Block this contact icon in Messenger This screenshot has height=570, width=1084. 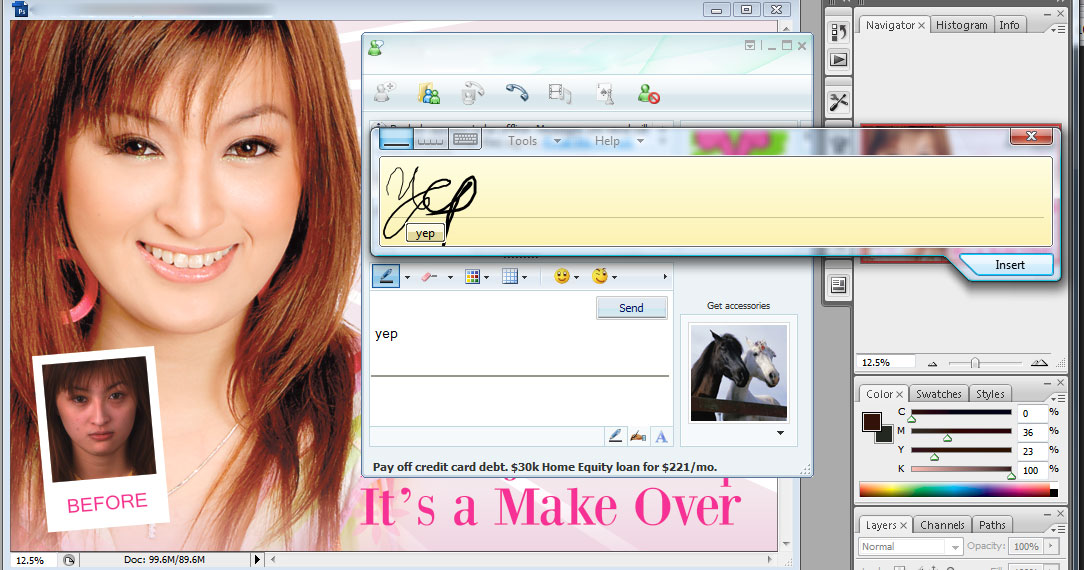coord(648,93)
